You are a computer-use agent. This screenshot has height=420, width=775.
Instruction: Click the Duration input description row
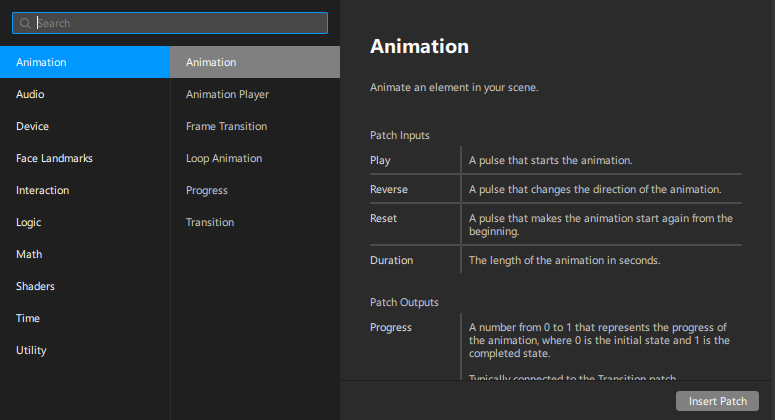point(555,260)
